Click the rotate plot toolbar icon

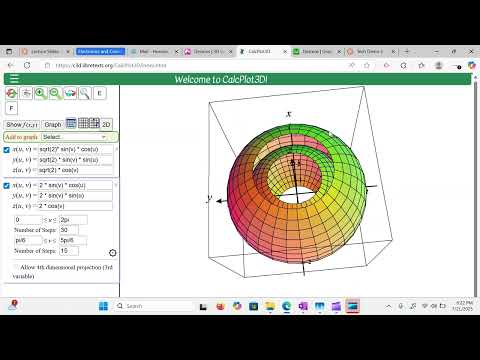(x=11, y=93)
